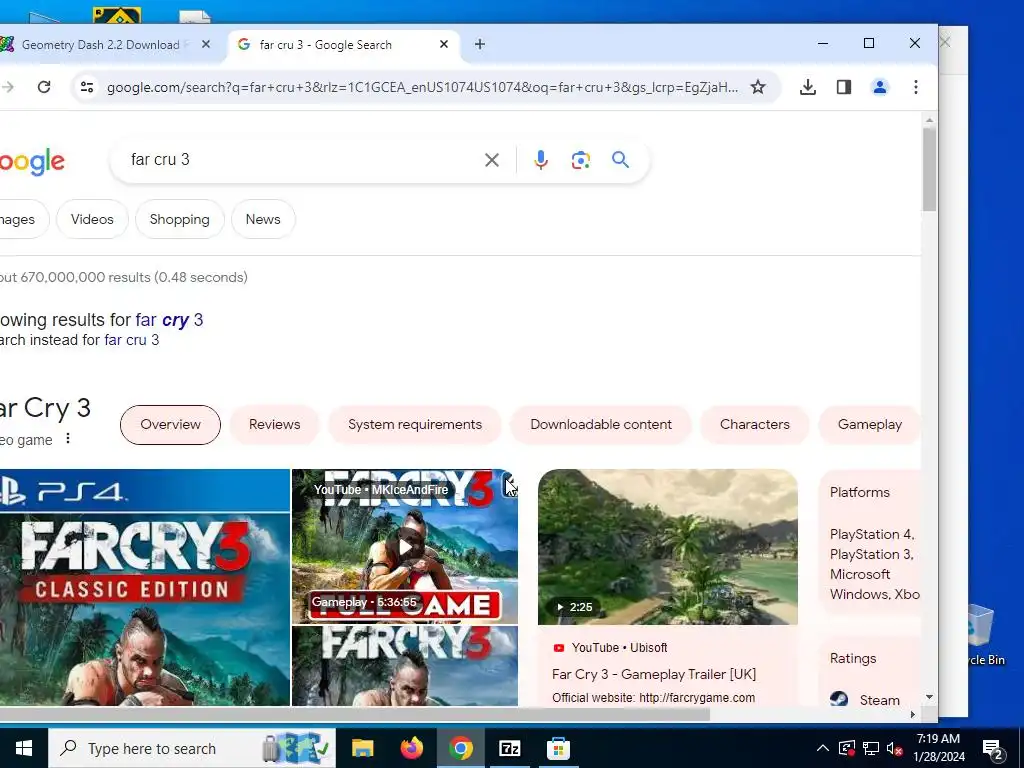
Task: Open clock showing 7:19 AM
Action: [939, 748]
